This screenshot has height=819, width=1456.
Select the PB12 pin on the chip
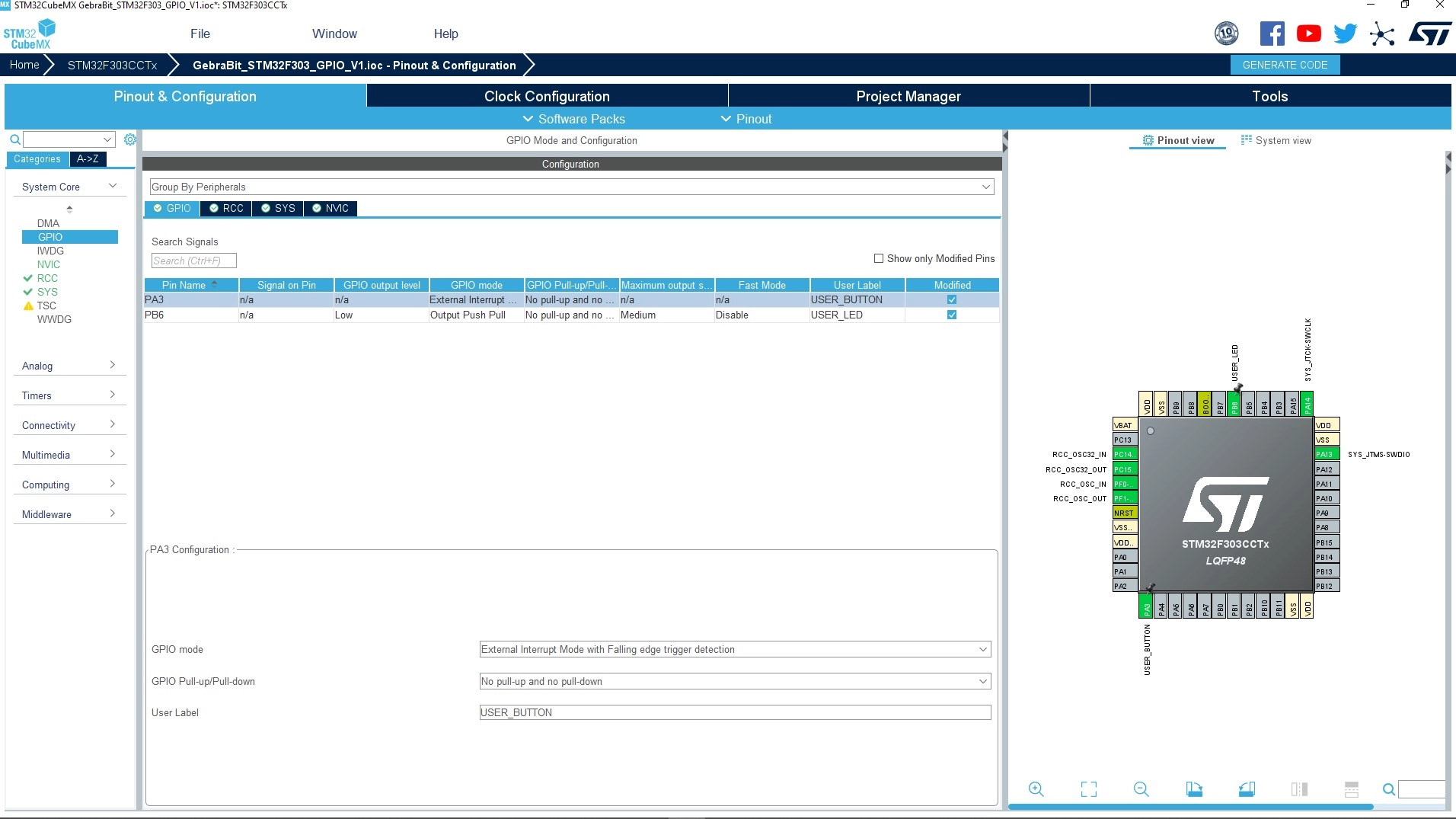coord(1327,586)
